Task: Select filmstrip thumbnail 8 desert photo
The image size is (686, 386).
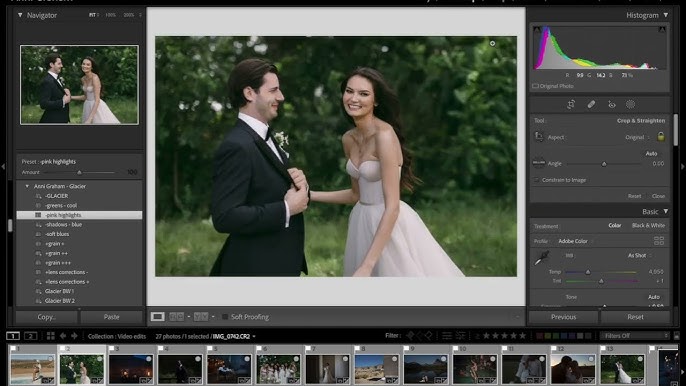Action: click(377, 369)
